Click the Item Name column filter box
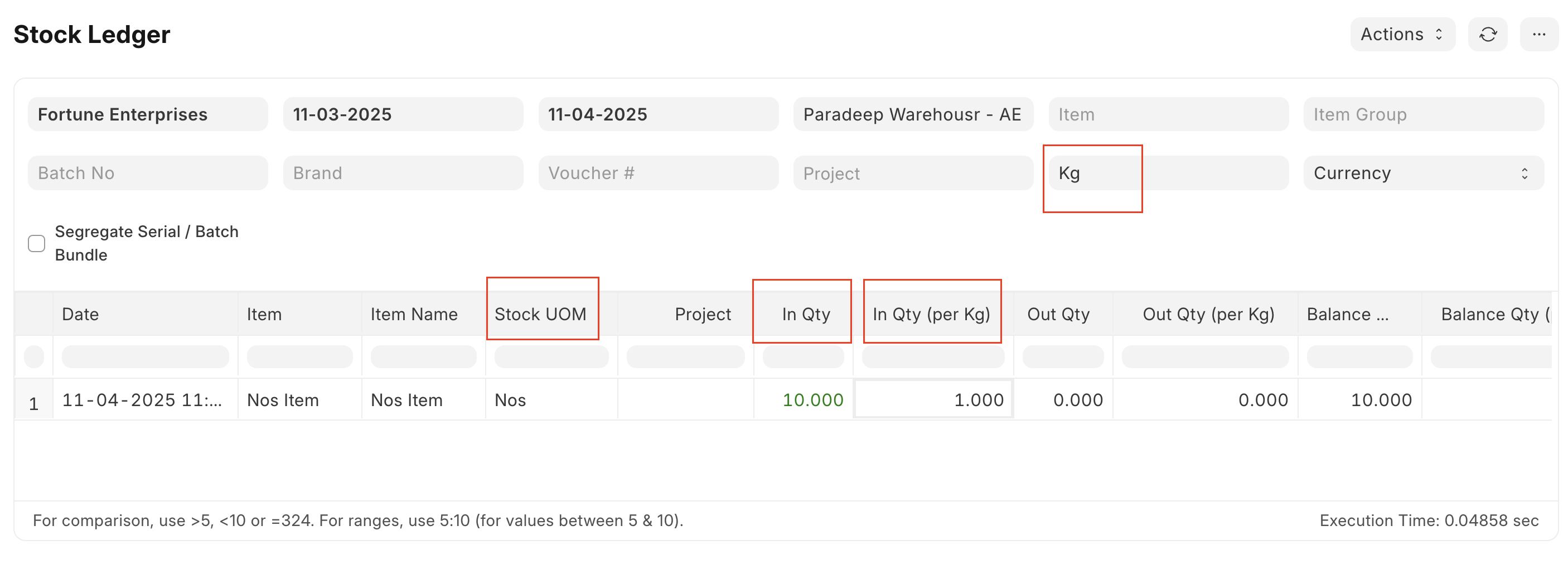1568x569 pixels. (x=423, y=357)
